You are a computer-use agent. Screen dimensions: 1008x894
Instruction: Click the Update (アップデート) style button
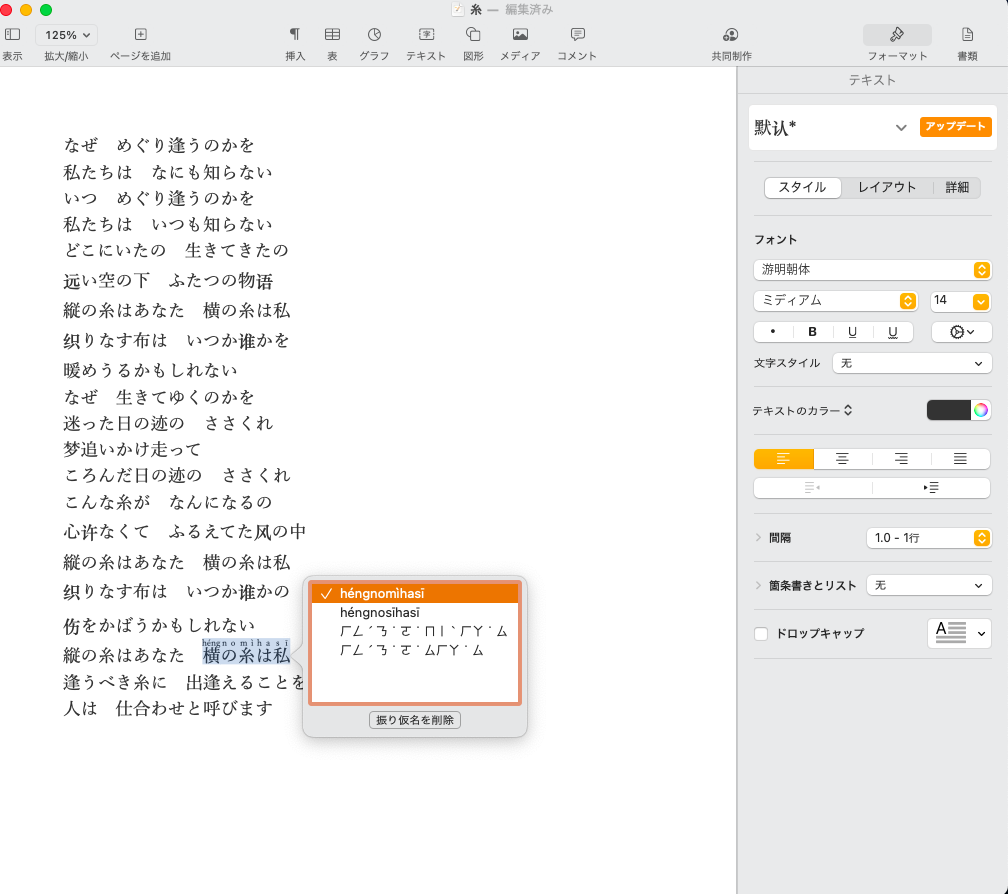(x=956, y=127)
